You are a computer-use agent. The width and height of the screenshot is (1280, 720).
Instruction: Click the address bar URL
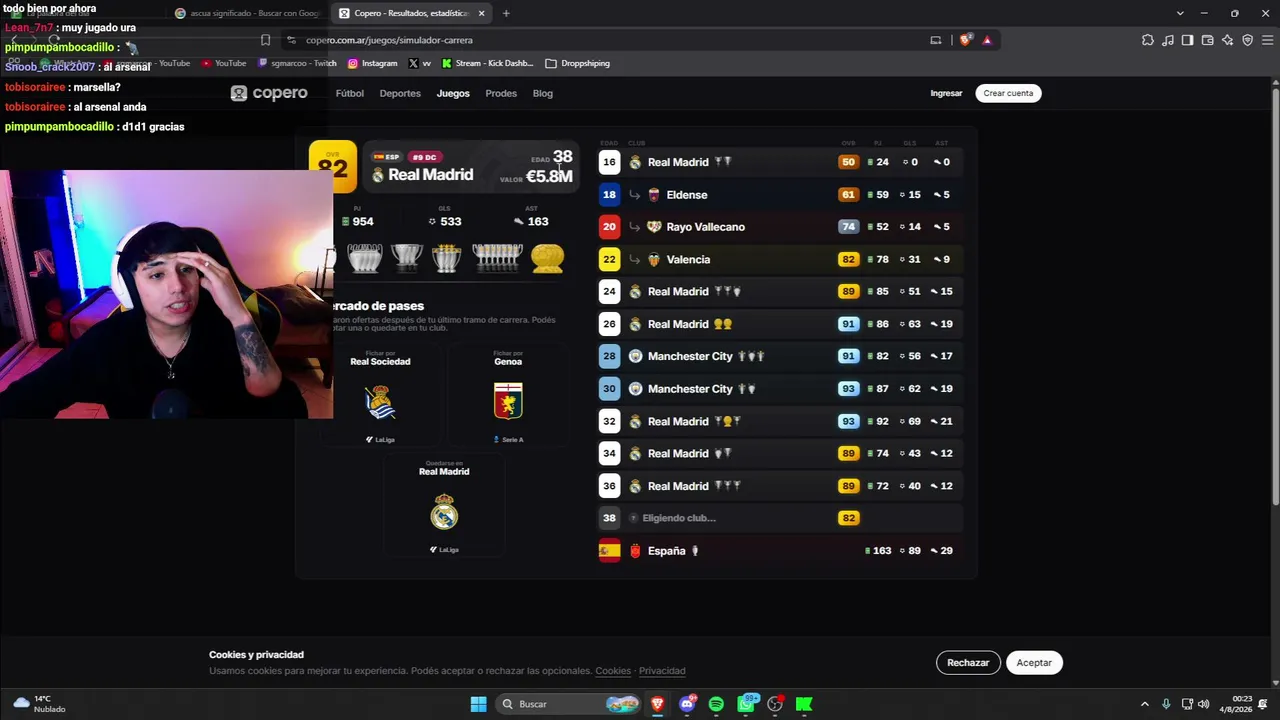pos(389,40)
